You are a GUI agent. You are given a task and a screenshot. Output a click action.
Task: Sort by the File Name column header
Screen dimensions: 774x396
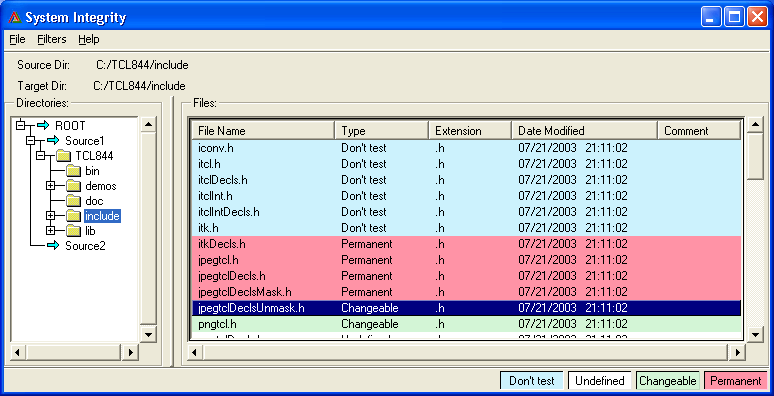tap(263, 130)
